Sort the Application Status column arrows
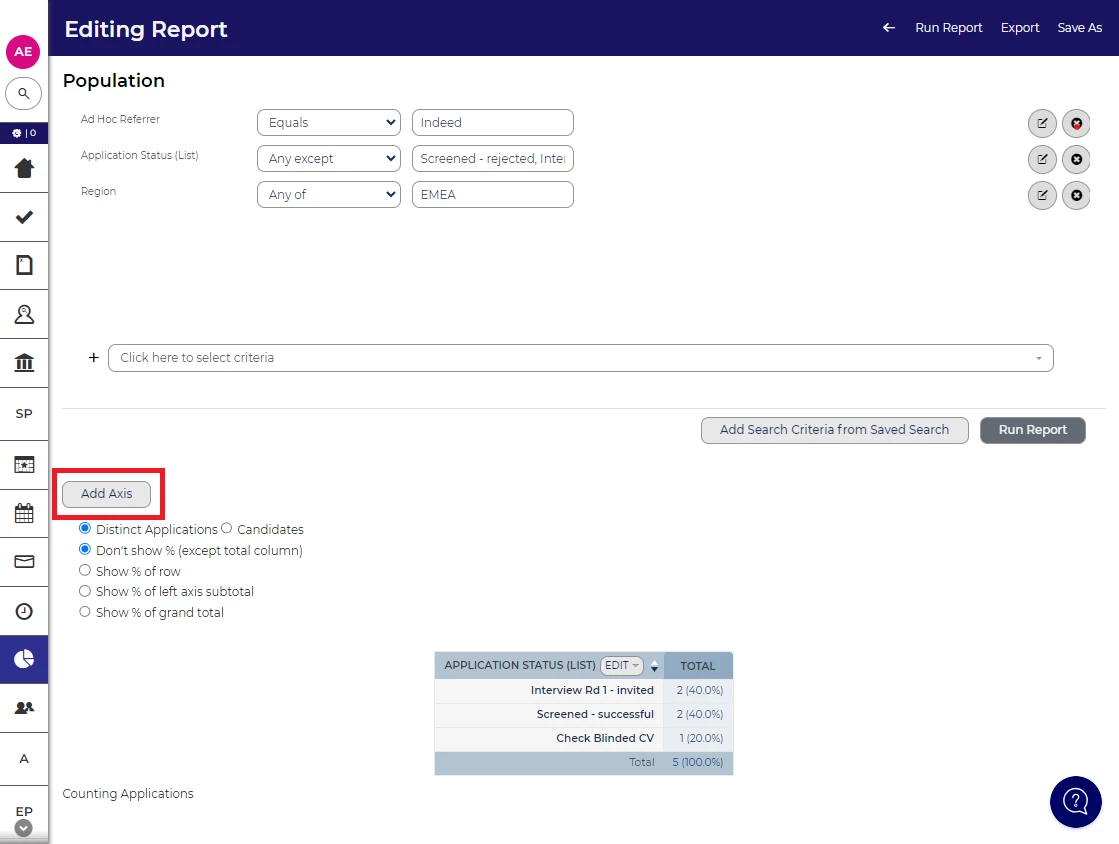Screen dimensions: 1119x844 pos(654,667)
